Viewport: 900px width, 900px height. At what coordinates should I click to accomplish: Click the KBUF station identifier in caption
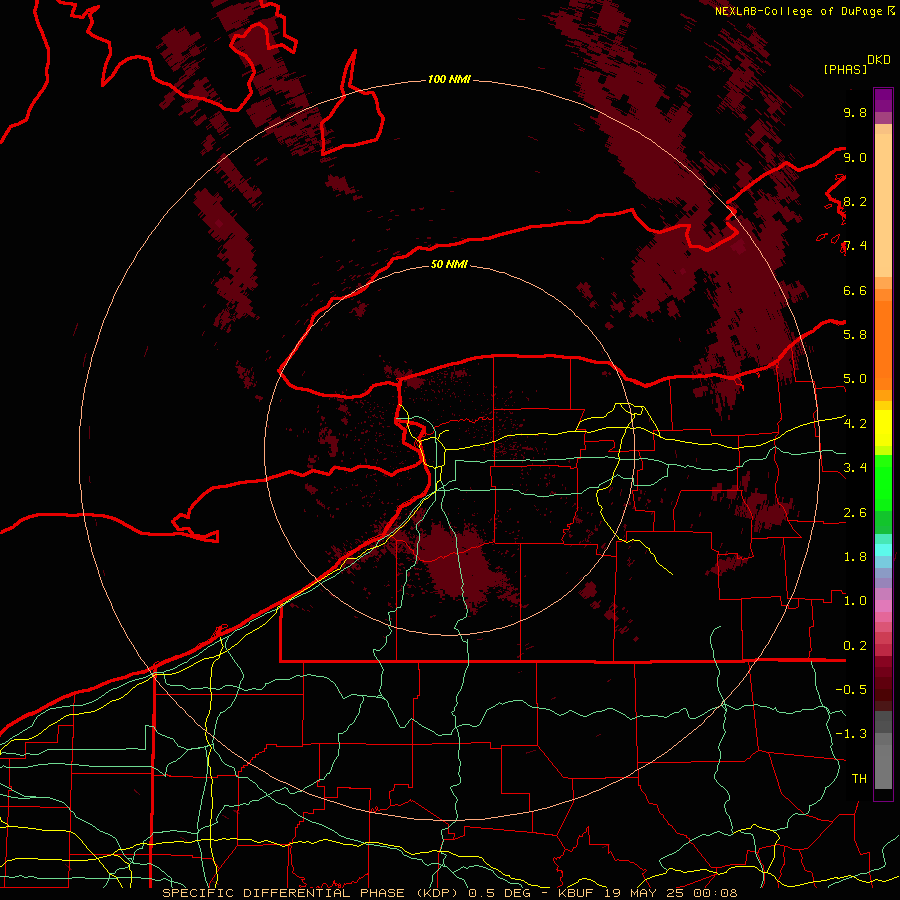point(581,893)
